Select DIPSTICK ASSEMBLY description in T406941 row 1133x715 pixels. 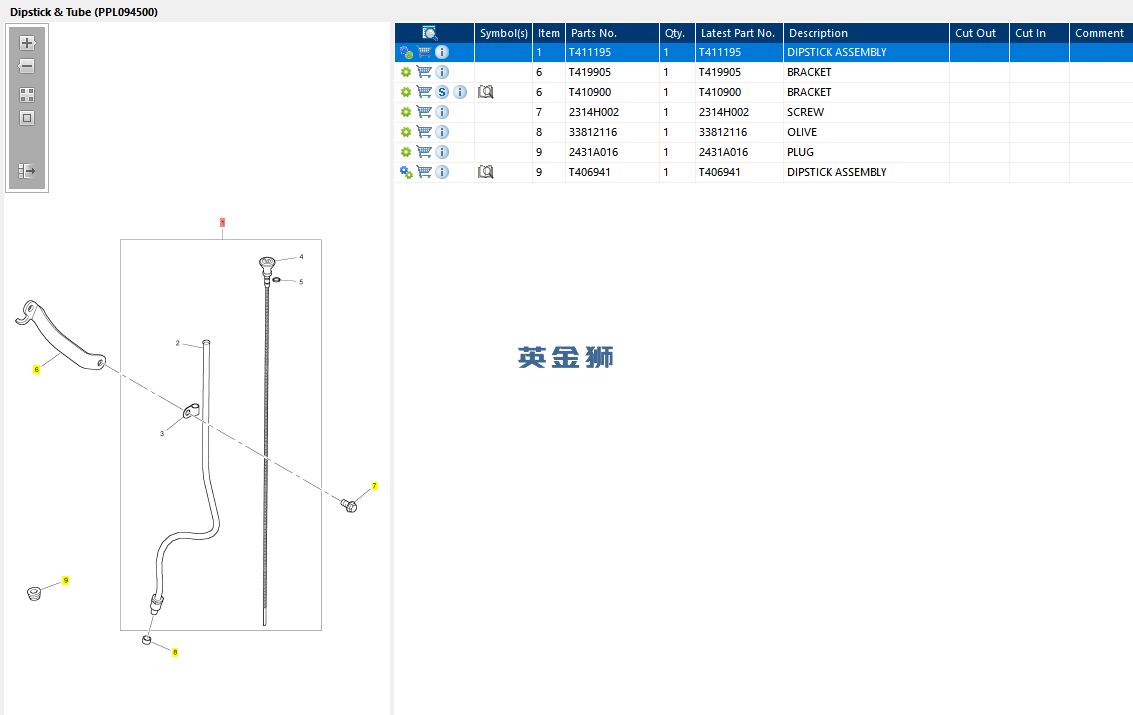click(x=866, y=172)
